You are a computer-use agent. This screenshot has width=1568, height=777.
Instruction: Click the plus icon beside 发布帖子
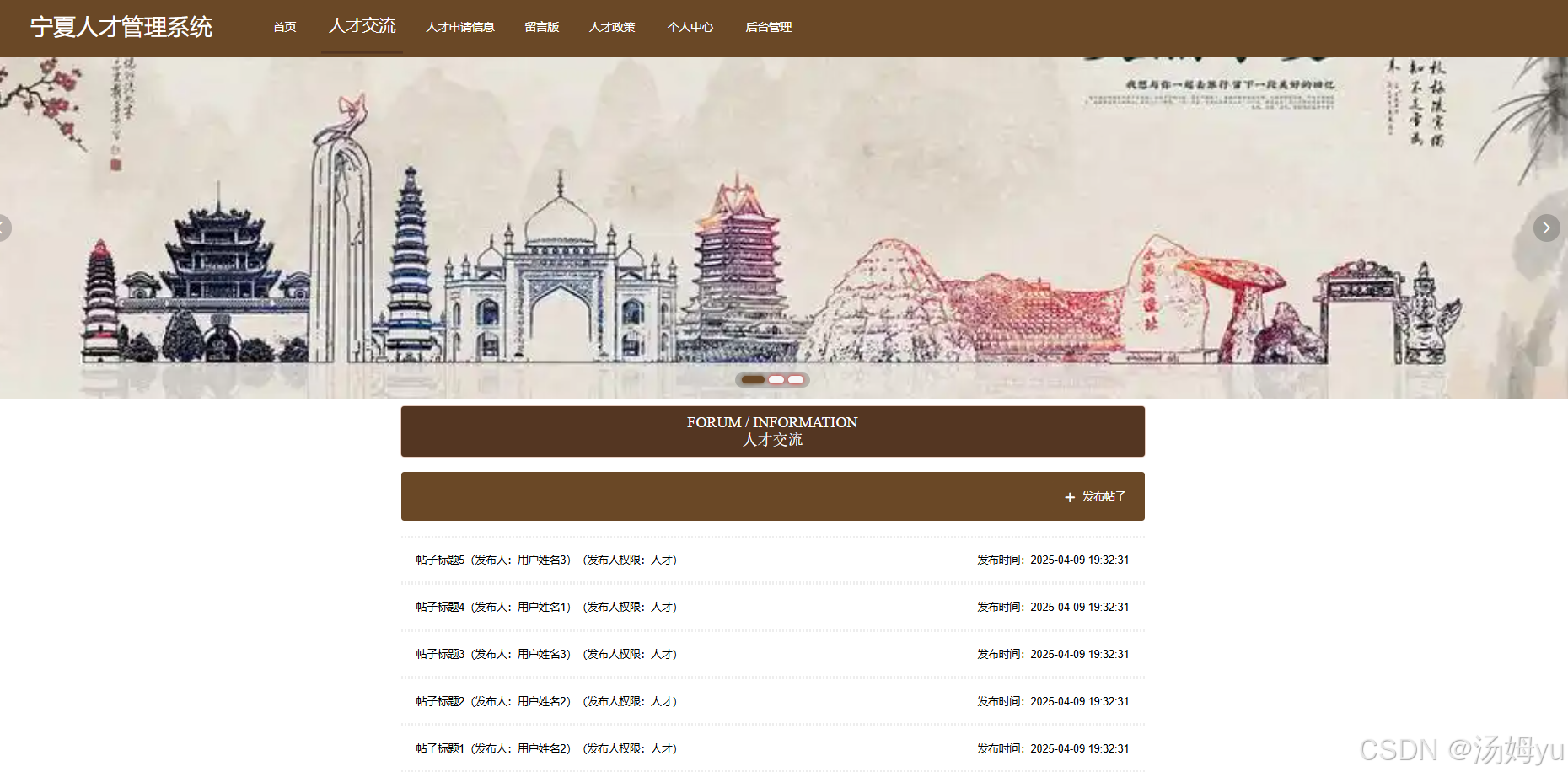(1070, 498)
